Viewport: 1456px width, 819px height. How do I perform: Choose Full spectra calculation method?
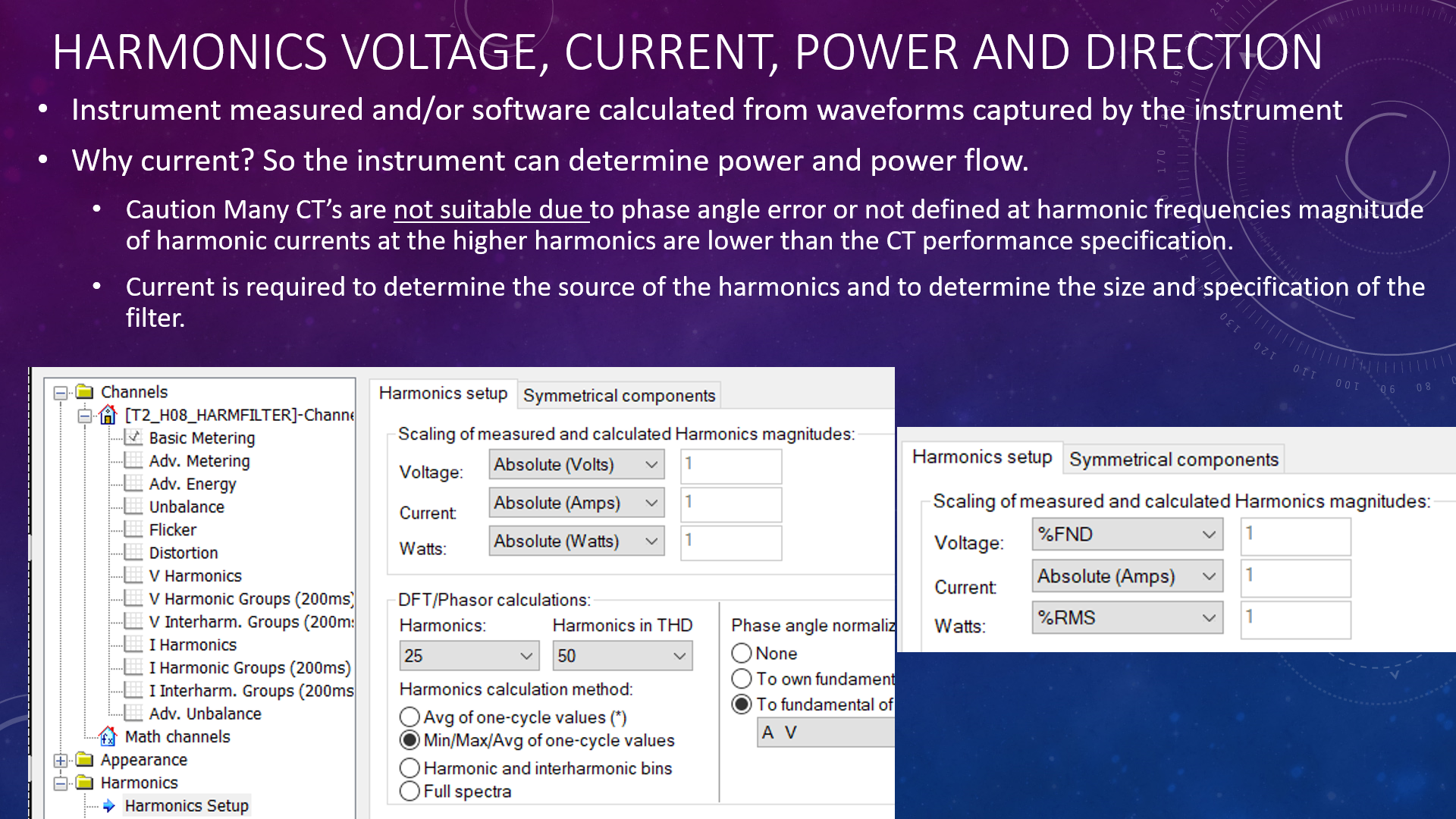[409, 792]
